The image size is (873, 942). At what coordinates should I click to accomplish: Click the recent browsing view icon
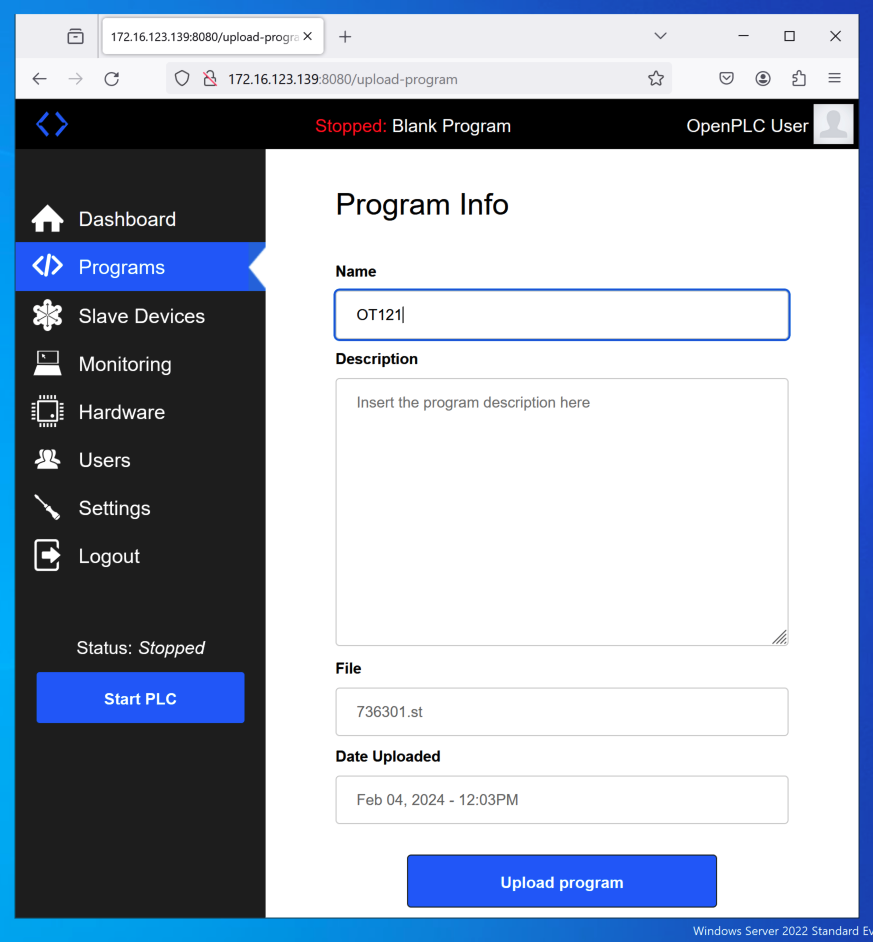coord(75,37)
